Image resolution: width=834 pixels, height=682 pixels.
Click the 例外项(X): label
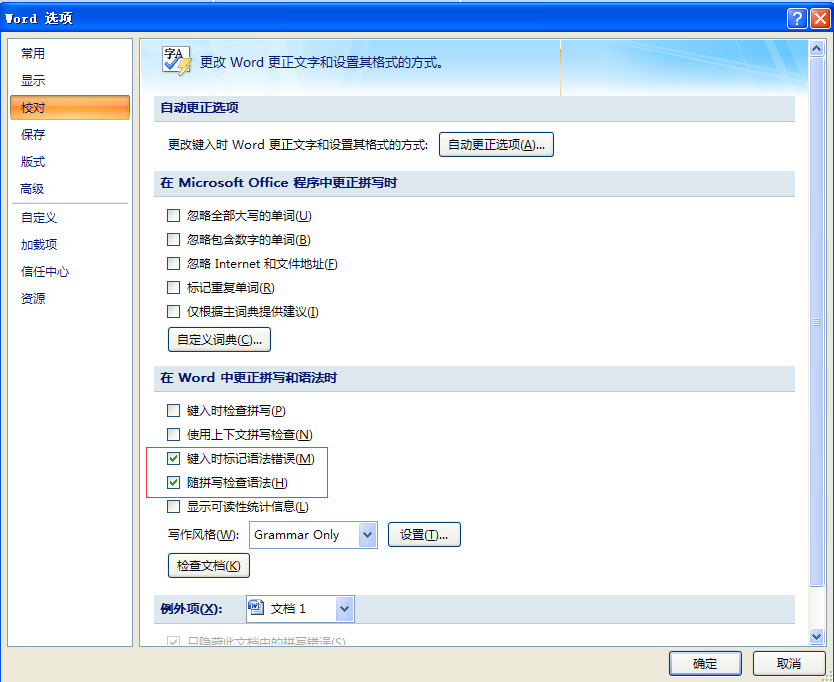tap(191, 609)
